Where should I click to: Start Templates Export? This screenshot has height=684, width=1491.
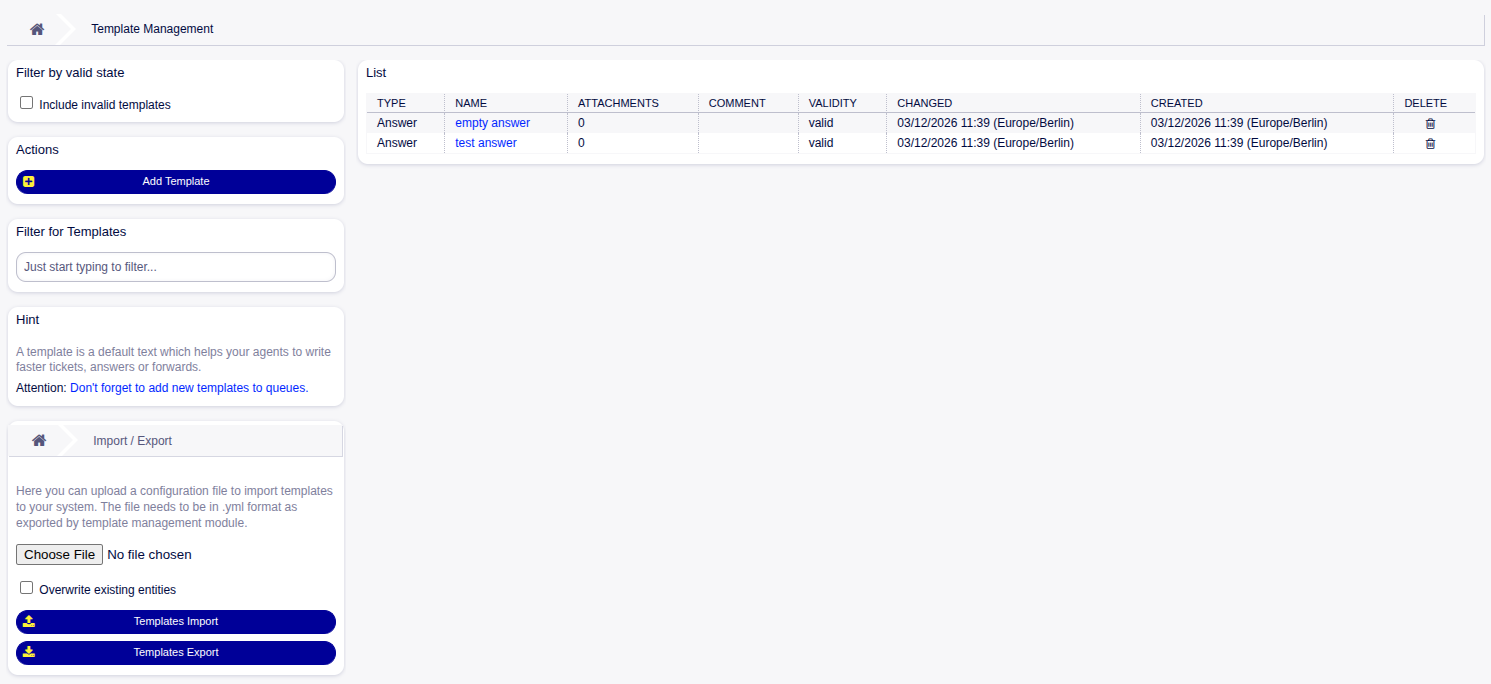click(x=176, y=652)
